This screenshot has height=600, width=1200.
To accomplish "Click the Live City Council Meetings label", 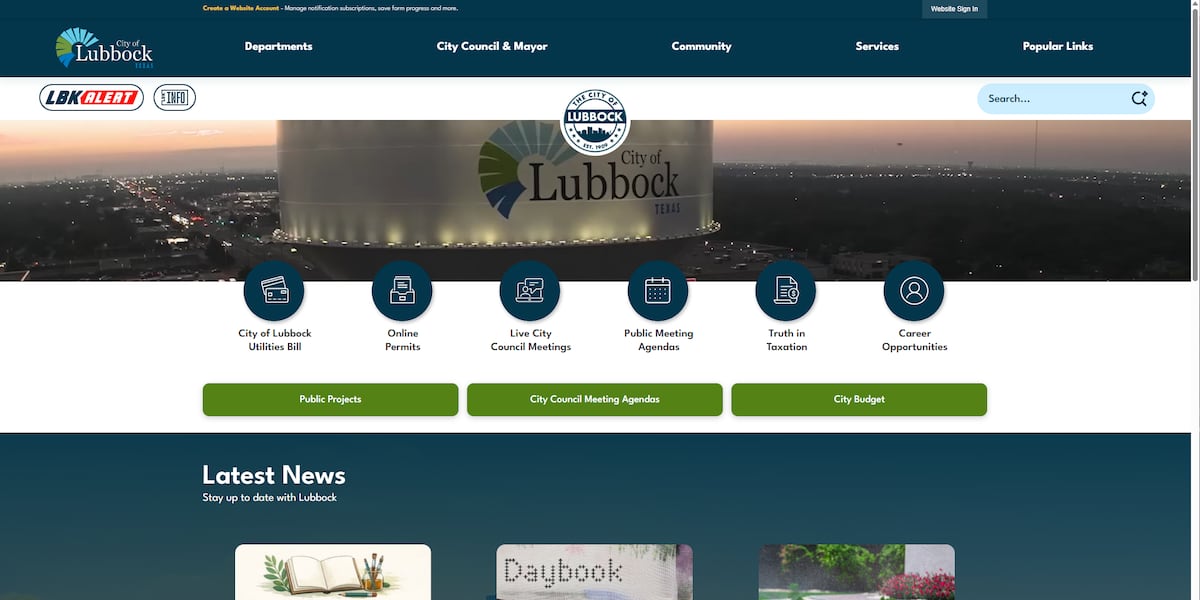I will pyautogui.click(x=531, y=340).
